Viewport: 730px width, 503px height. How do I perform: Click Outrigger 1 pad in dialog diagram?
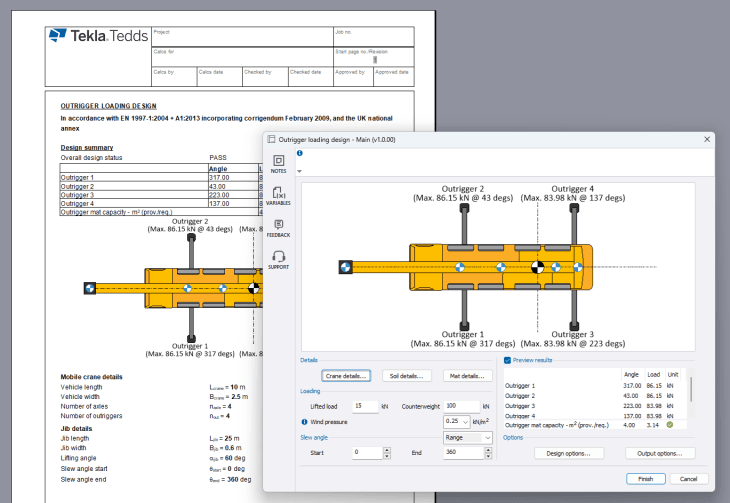click(x=464, y=326)
